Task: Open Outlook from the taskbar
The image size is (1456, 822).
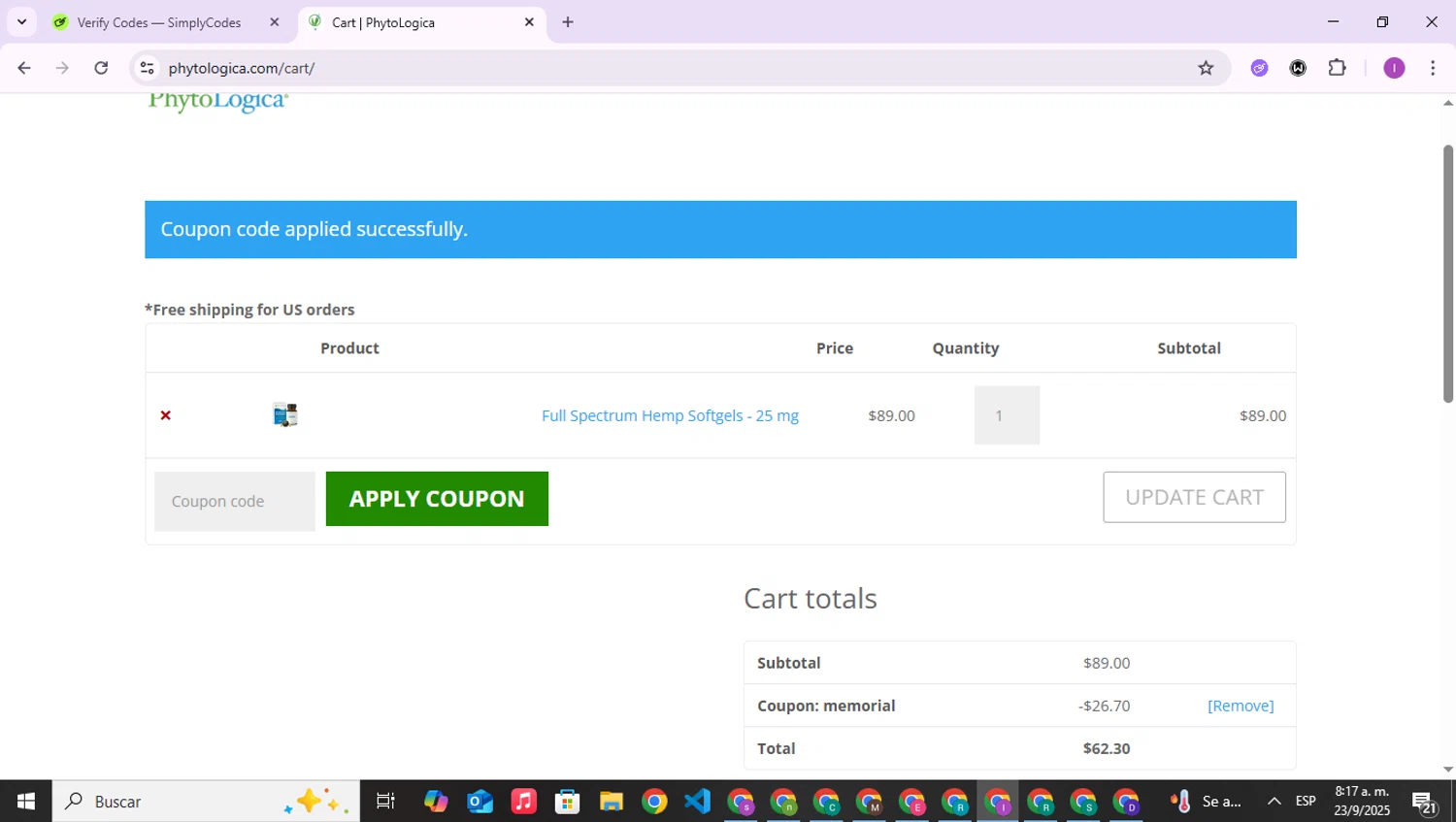Action: (x=480, y=802)
